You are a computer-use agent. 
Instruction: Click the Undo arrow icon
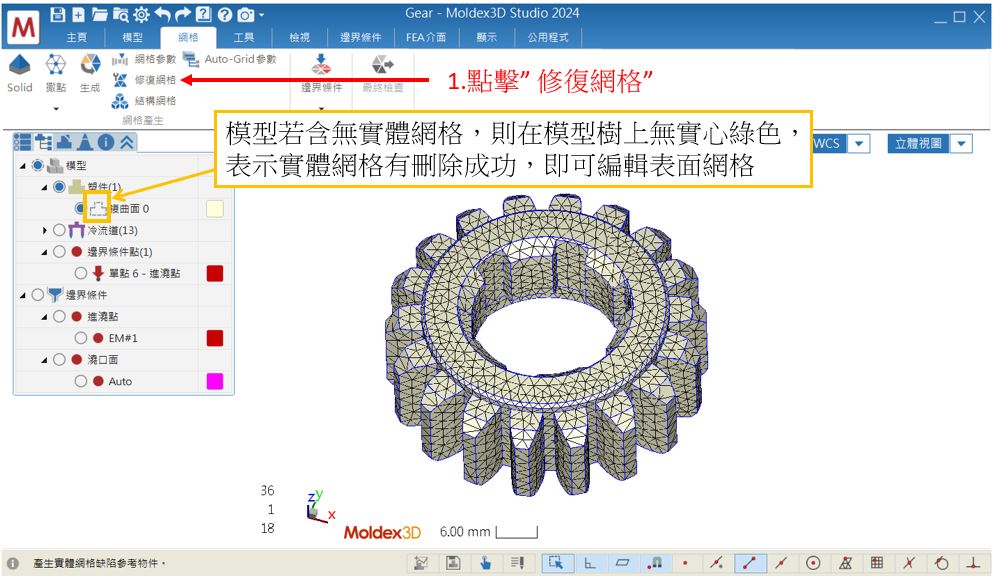(x=163, y=14)
